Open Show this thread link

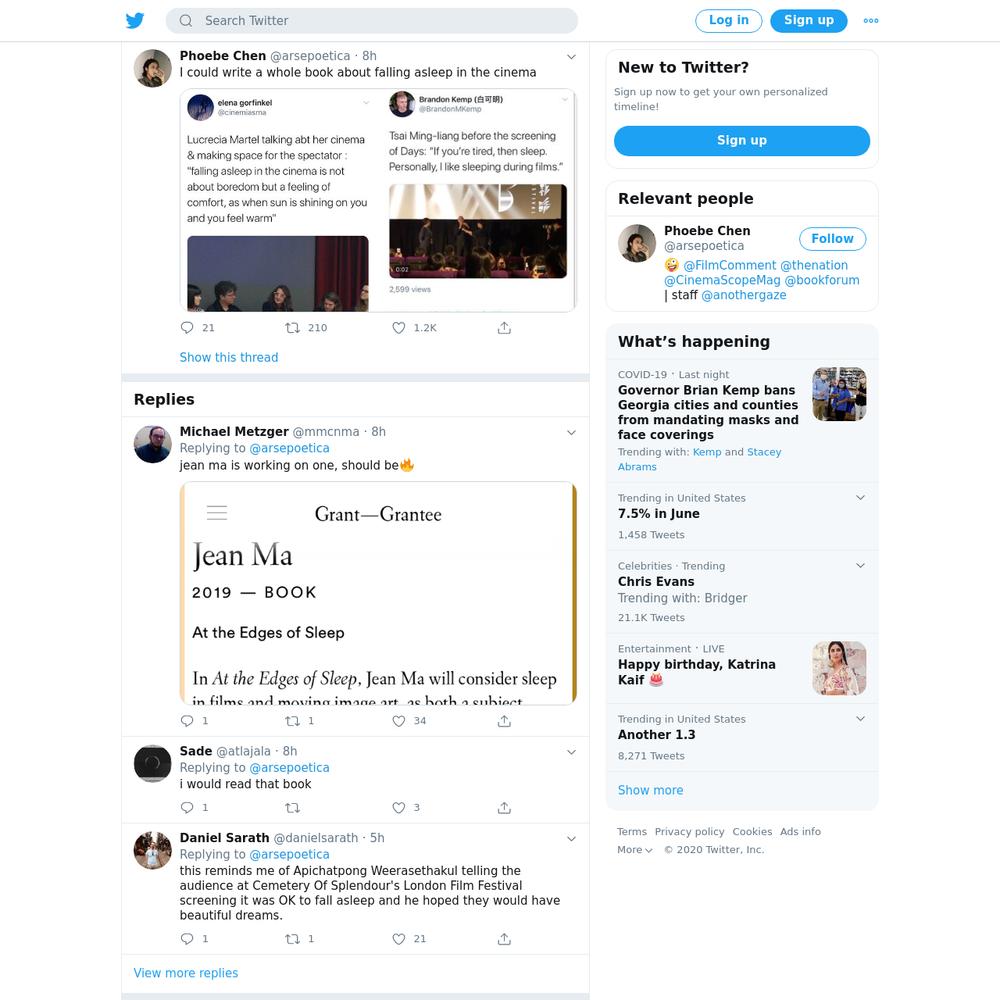tap(229, 357)
